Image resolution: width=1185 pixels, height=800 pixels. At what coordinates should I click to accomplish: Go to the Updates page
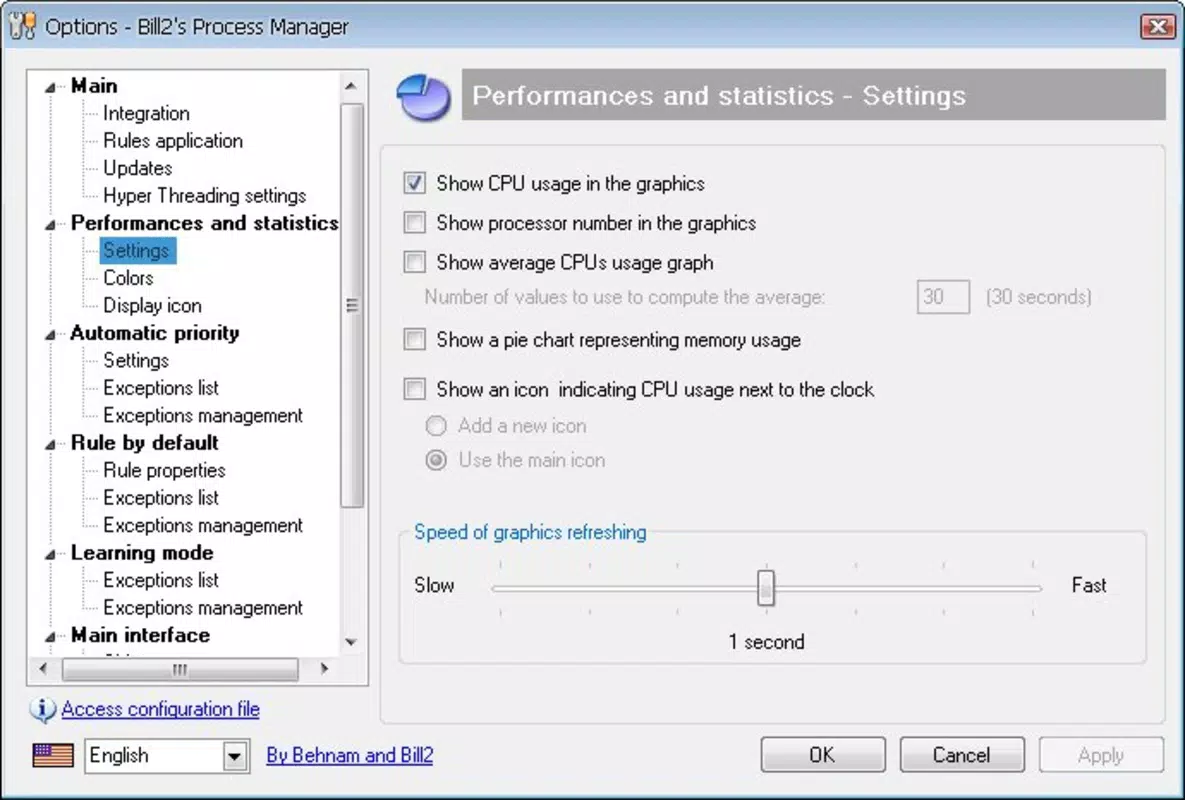(x=138, y=168)
